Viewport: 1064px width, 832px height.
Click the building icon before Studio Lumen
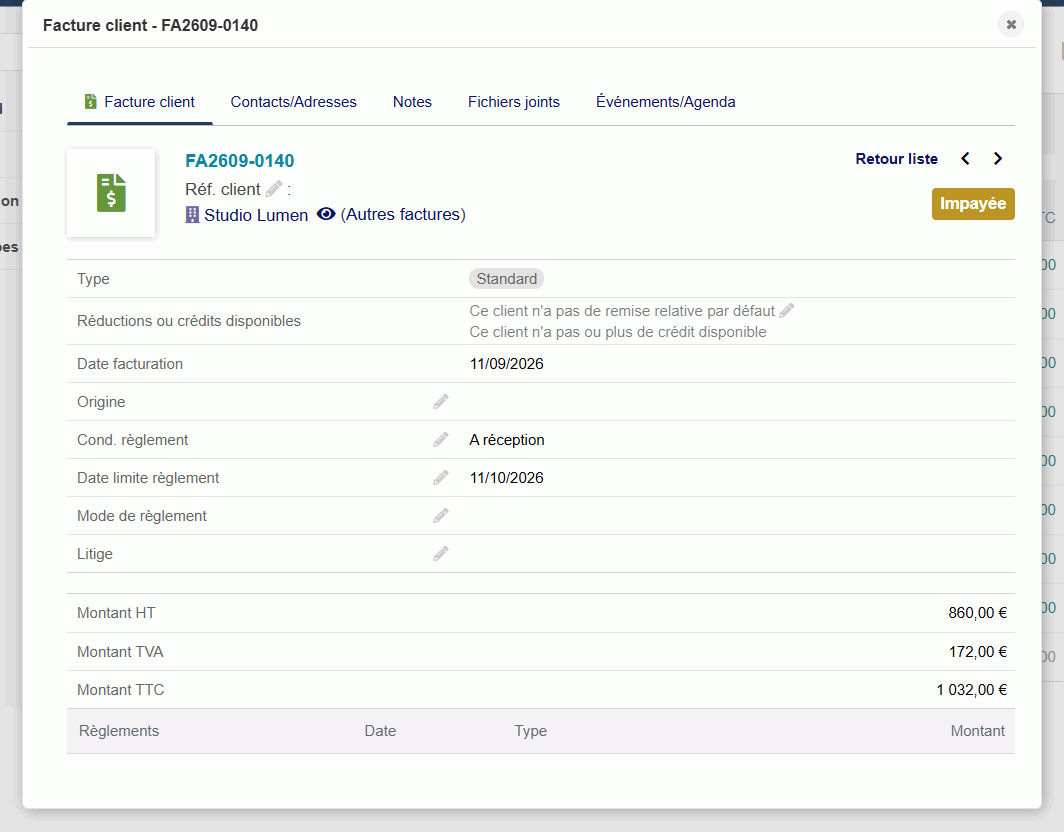coord(193,215)
